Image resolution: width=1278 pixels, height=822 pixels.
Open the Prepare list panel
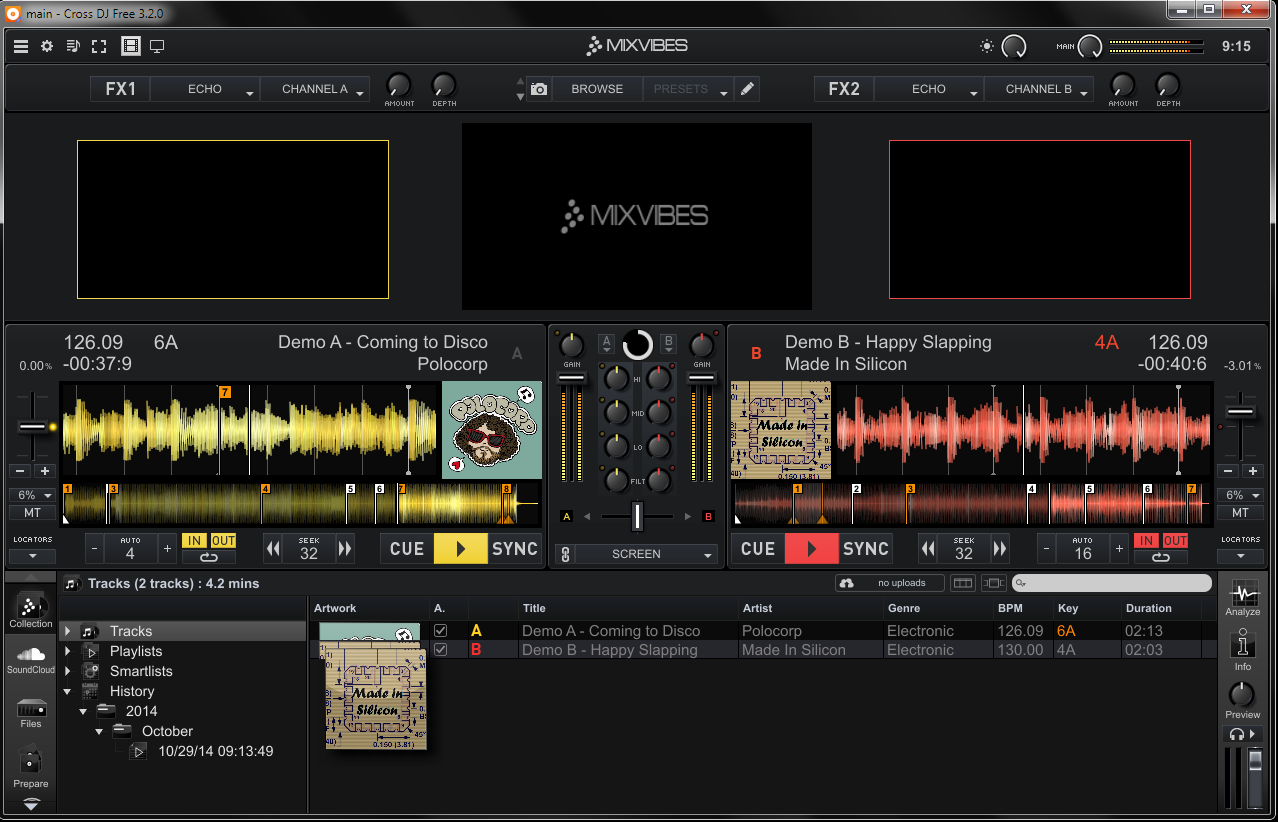point(31,768)
